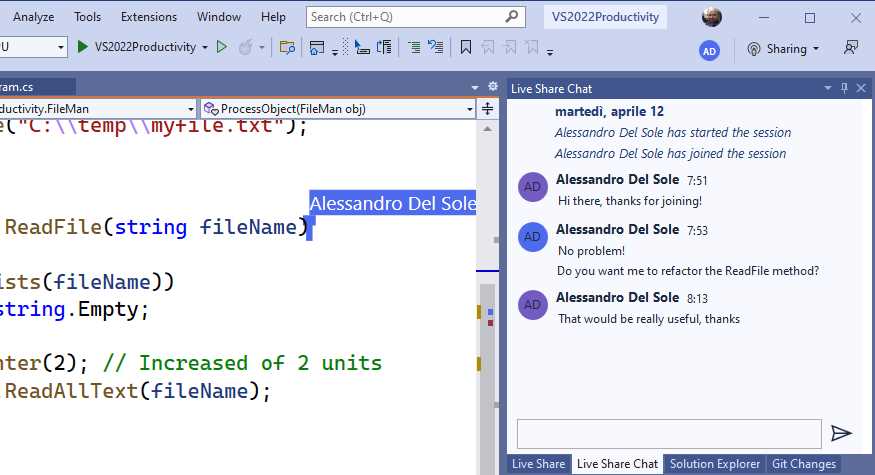Open the toolbar overflow options arrow
875x475 pixels.
[550, 52]
